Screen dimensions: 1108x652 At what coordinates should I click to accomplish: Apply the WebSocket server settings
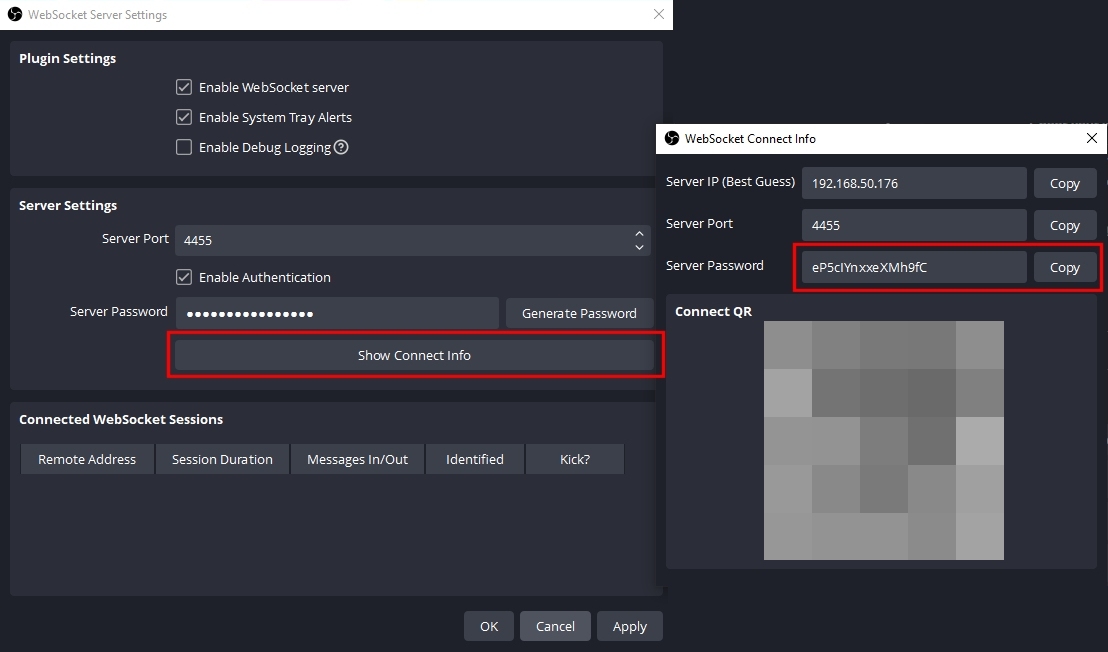click(630, 626)
